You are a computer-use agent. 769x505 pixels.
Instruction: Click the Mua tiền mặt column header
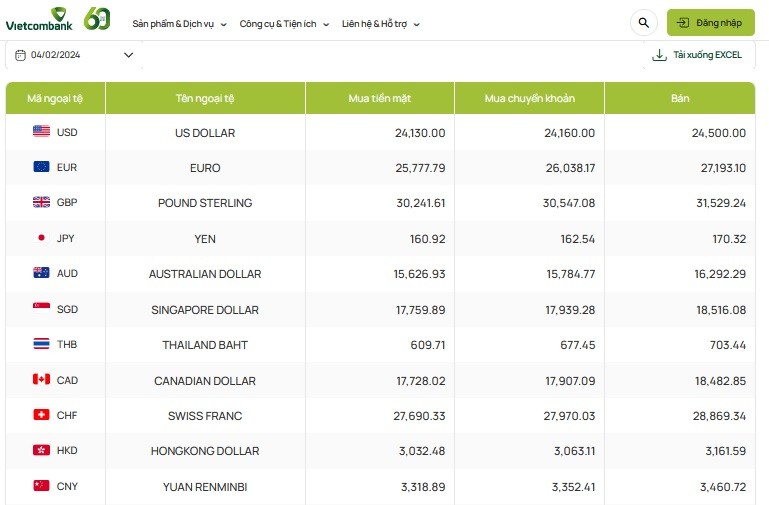pyautogui.click(x=379, y=98)
